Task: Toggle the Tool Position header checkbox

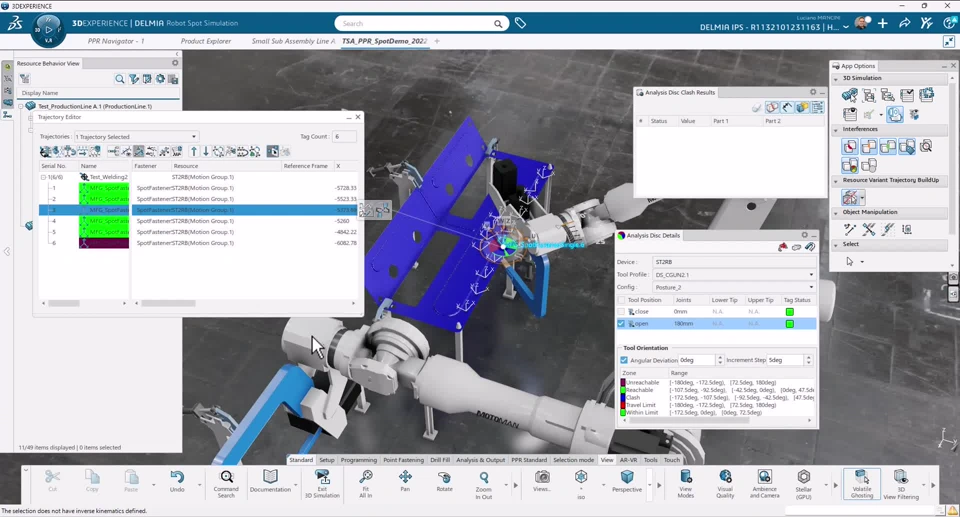Action: point(621,300)
